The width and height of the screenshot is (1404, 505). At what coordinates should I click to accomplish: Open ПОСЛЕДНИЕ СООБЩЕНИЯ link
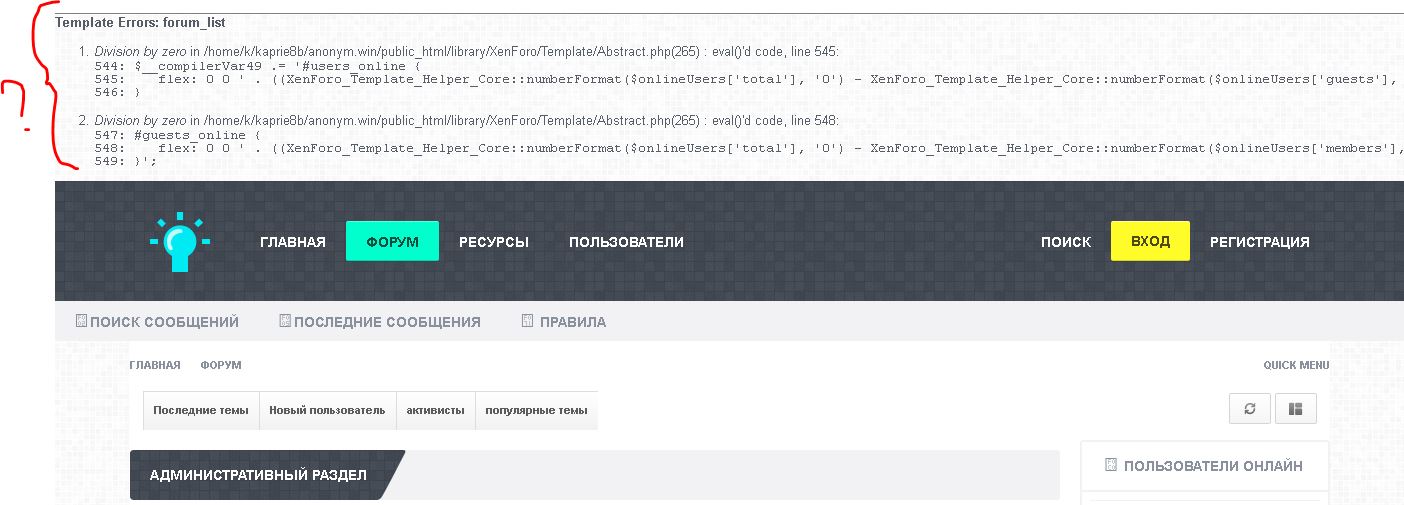coord(387,322)
